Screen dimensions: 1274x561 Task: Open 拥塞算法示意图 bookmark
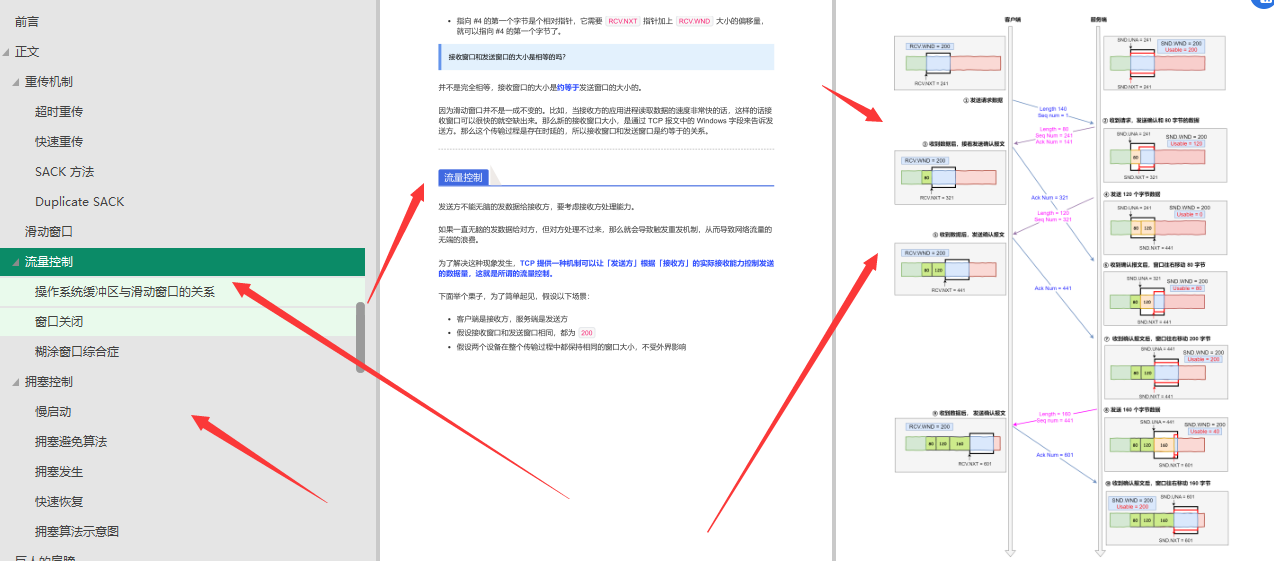pos(77,531)
